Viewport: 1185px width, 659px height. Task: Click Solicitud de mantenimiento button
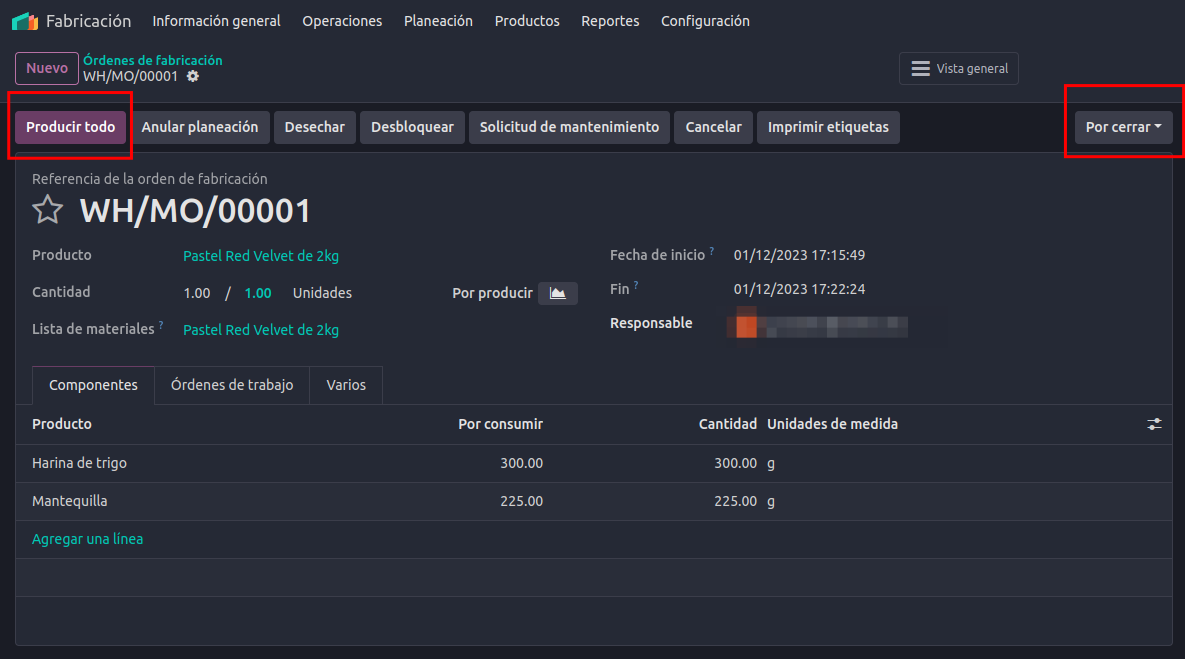point(569,127)
